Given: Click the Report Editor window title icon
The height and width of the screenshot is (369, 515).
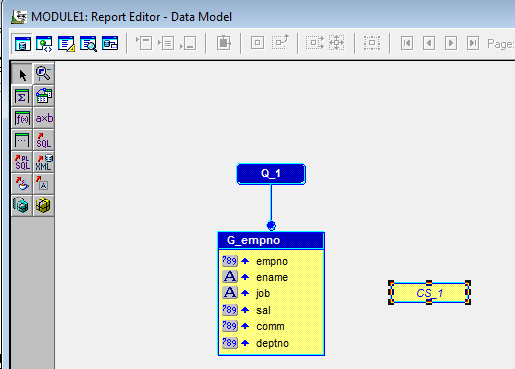Looking at the screenshot, I should (x=19, y=17).
